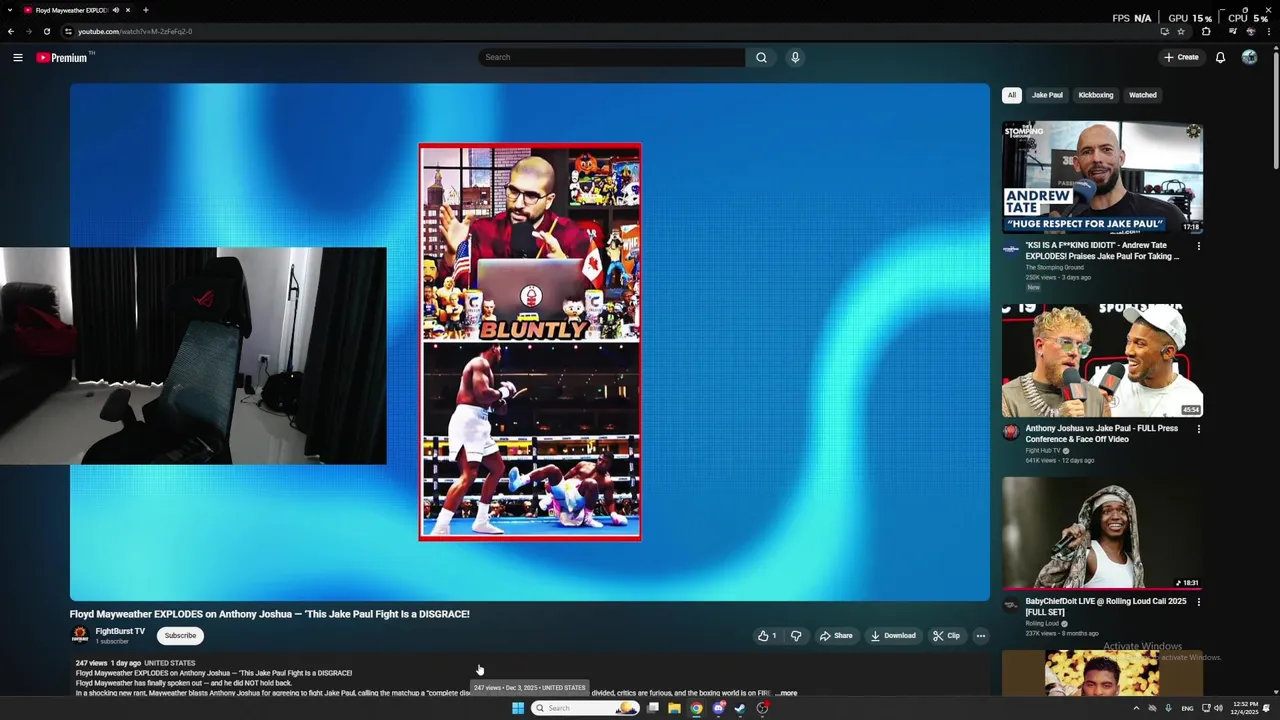1280x720 pixels.
Task: Click the search magnifier button
Action: pyautogui.click(x=761, y=57)
